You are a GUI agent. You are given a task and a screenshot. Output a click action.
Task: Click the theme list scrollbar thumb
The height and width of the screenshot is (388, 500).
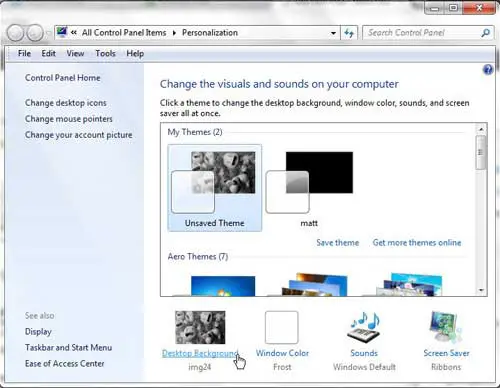[481, 153]
